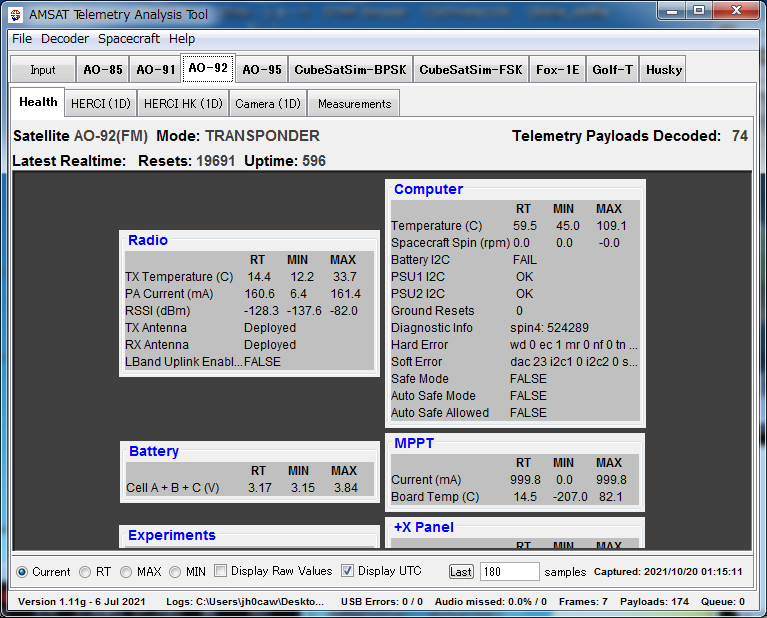Click PSU2 I2C row label
Screen dimensions: 767x618
418,294
